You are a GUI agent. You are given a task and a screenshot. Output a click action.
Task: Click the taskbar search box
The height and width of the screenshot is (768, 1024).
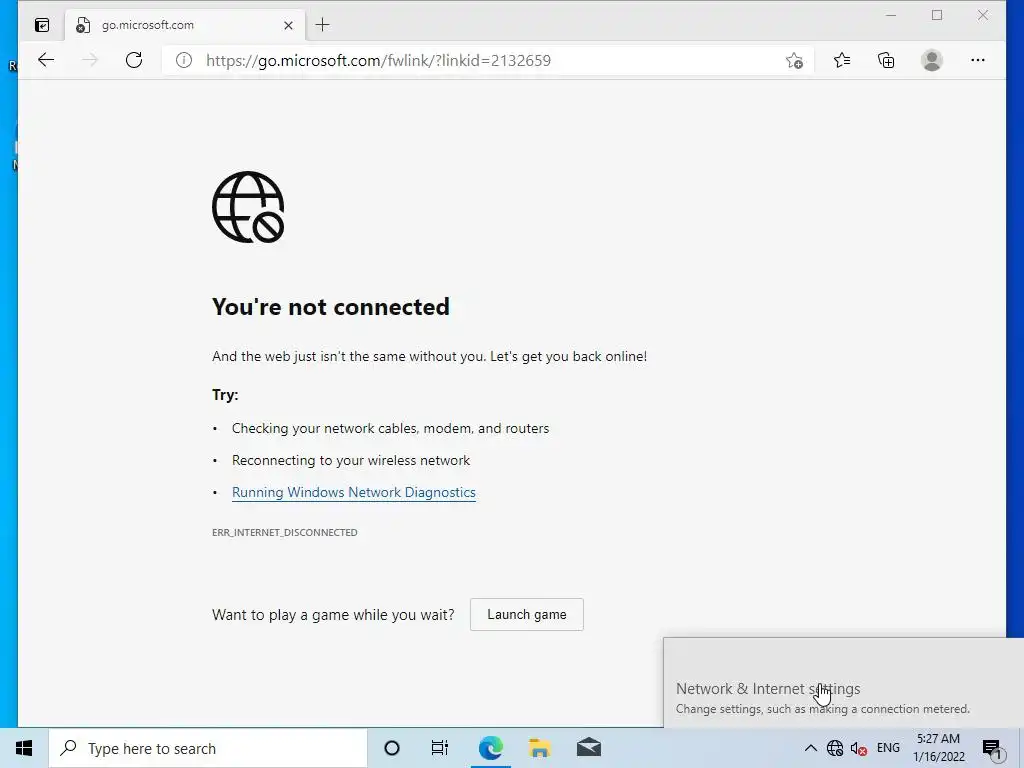(208, 748)
